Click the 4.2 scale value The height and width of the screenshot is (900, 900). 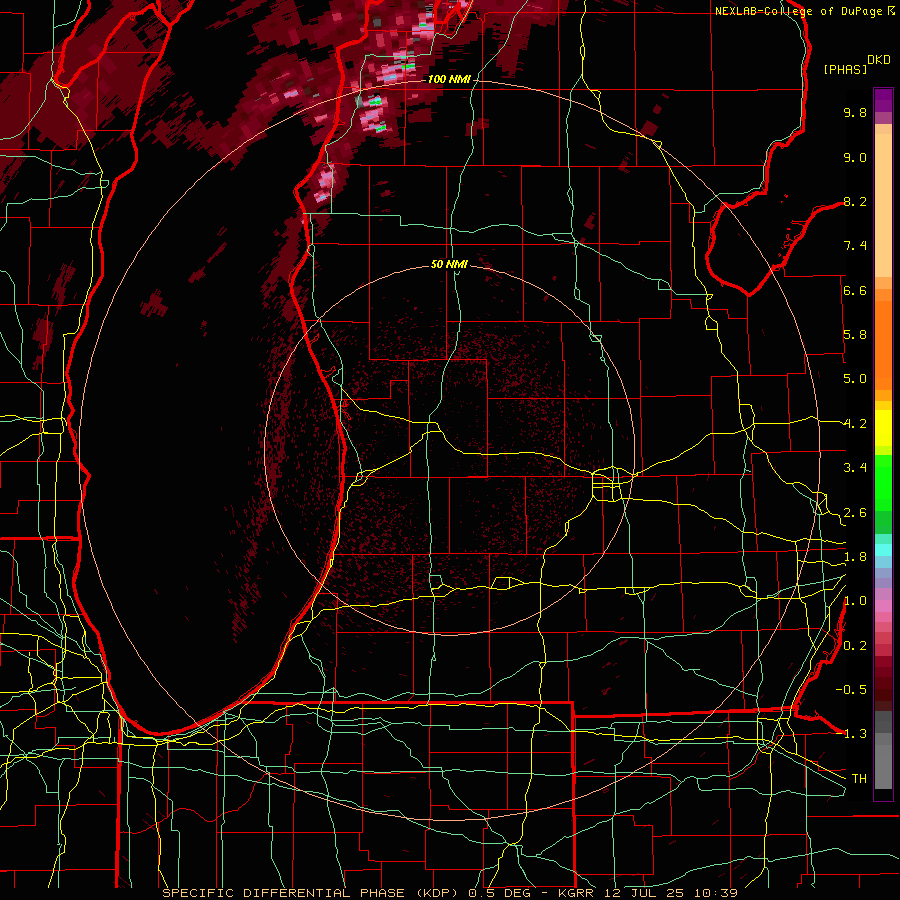point(855,424)
